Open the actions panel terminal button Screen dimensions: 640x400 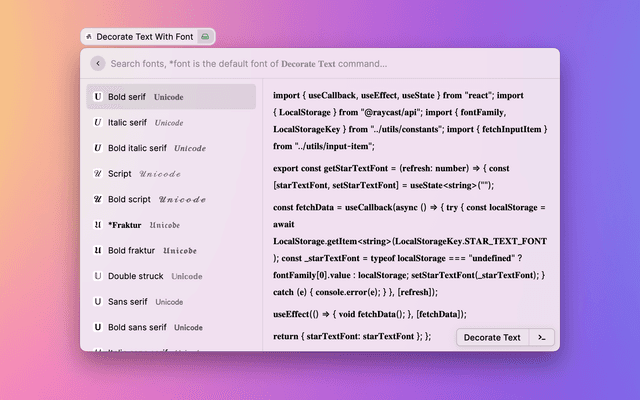point(541,337)
